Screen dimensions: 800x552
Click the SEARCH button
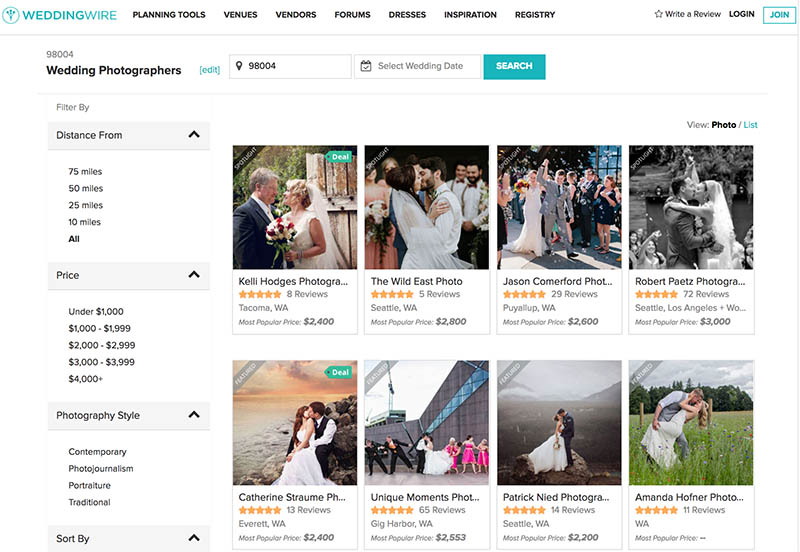point(514,66)
